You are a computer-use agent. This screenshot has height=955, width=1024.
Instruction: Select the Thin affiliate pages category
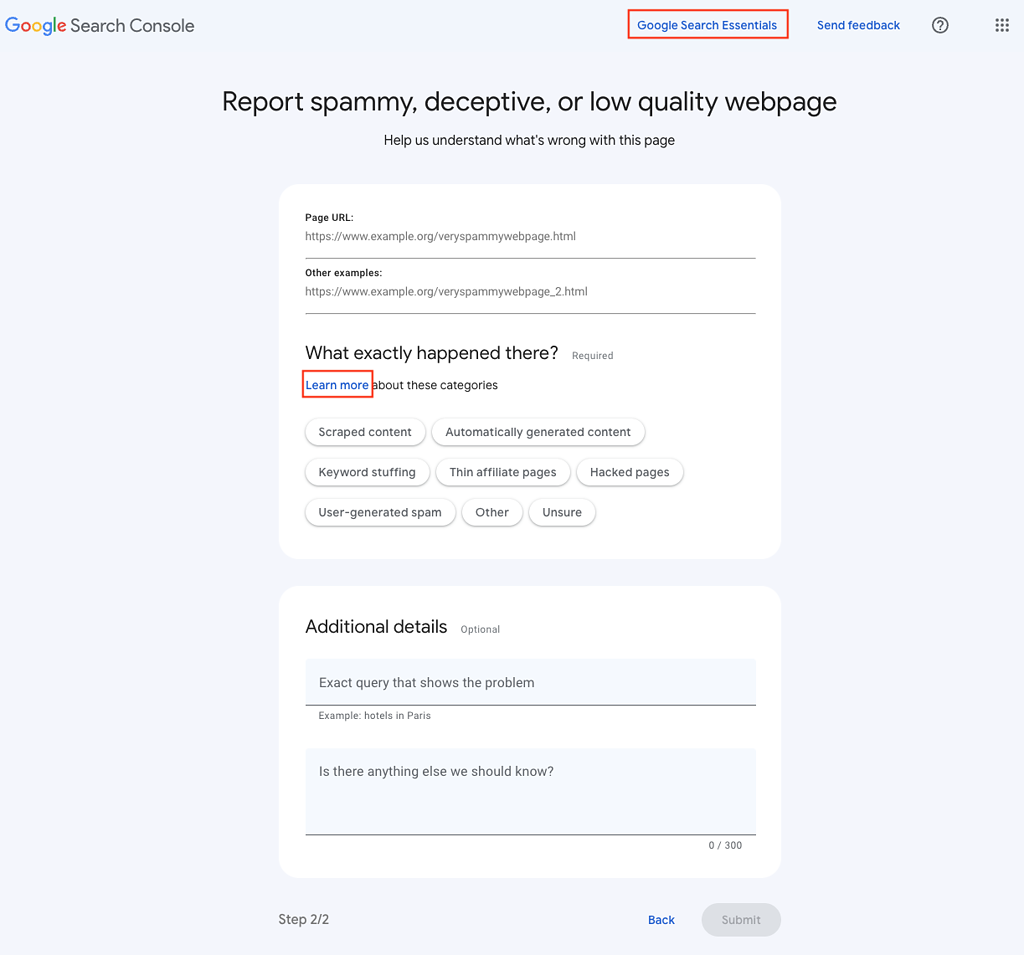point(503,471)
